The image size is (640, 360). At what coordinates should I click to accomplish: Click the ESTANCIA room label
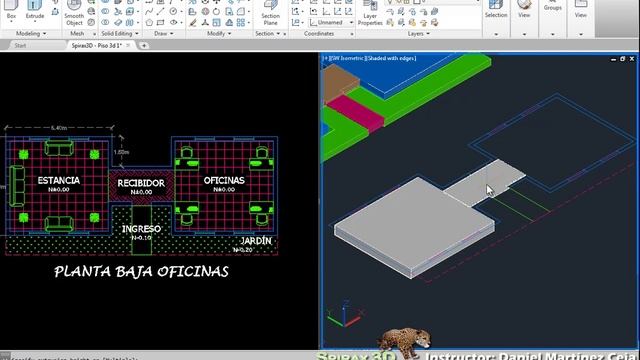coord(59,180)
